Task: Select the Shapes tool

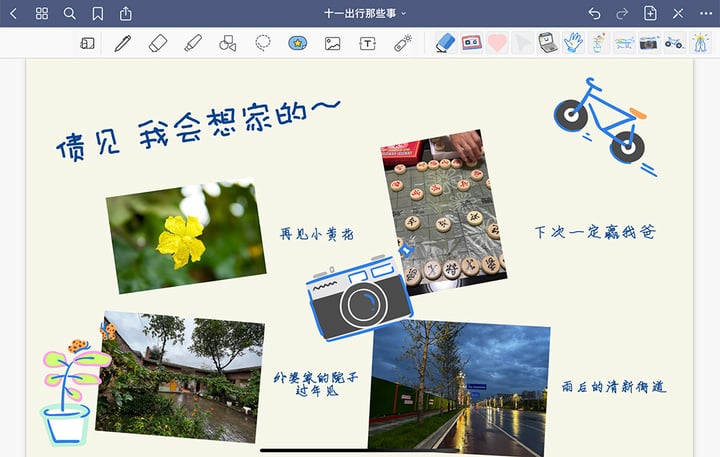Action: point(228,43)
